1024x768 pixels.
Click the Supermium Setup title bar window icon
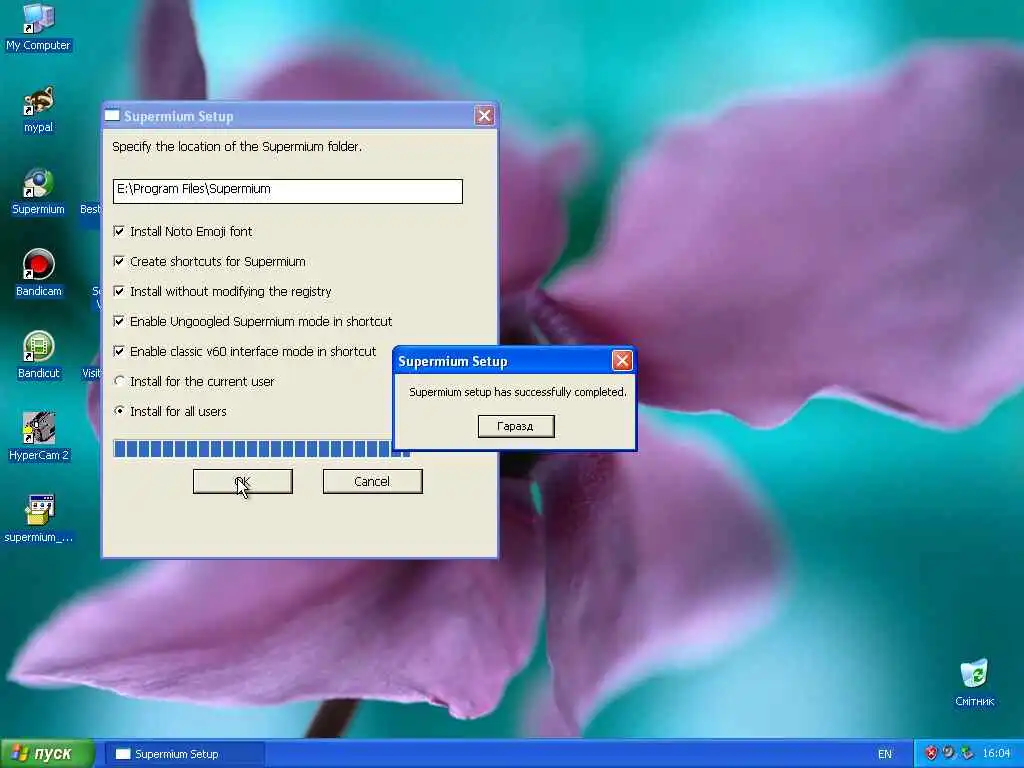click(112, 116)
